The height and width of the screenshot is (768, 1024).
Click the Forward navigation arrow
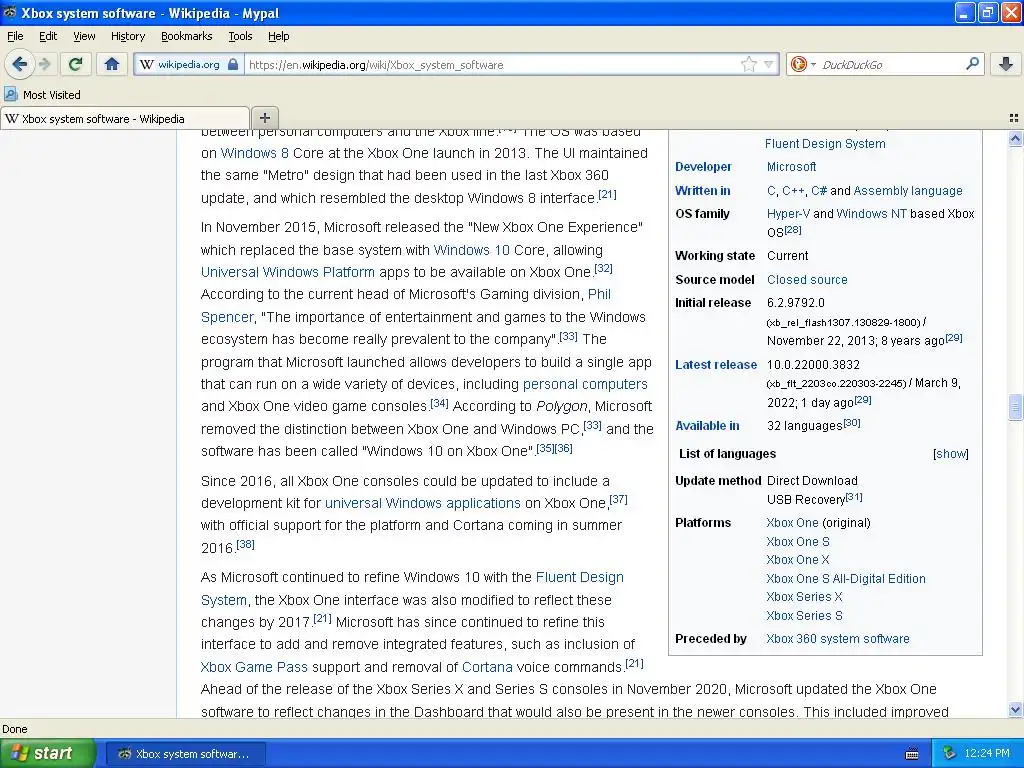coord(45,64)
